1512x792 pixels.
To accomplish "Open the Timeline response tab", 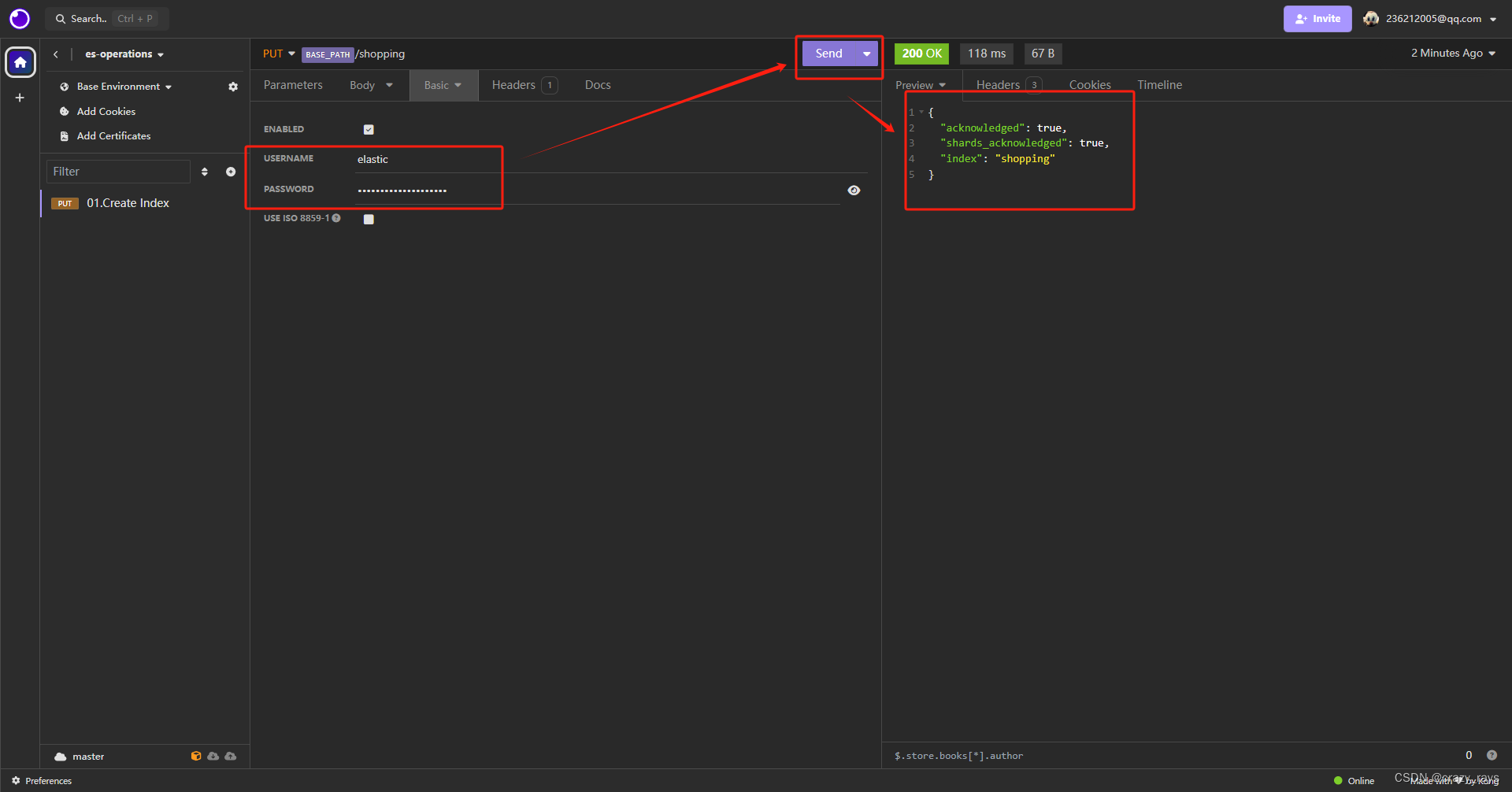I will coord(1159,85).
